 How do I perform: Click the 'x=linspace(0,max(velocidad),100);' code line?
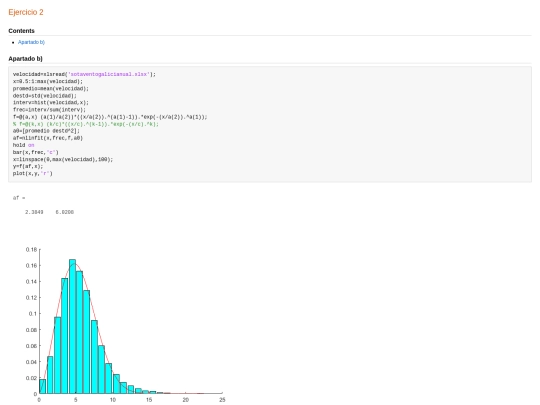[63, 159]
